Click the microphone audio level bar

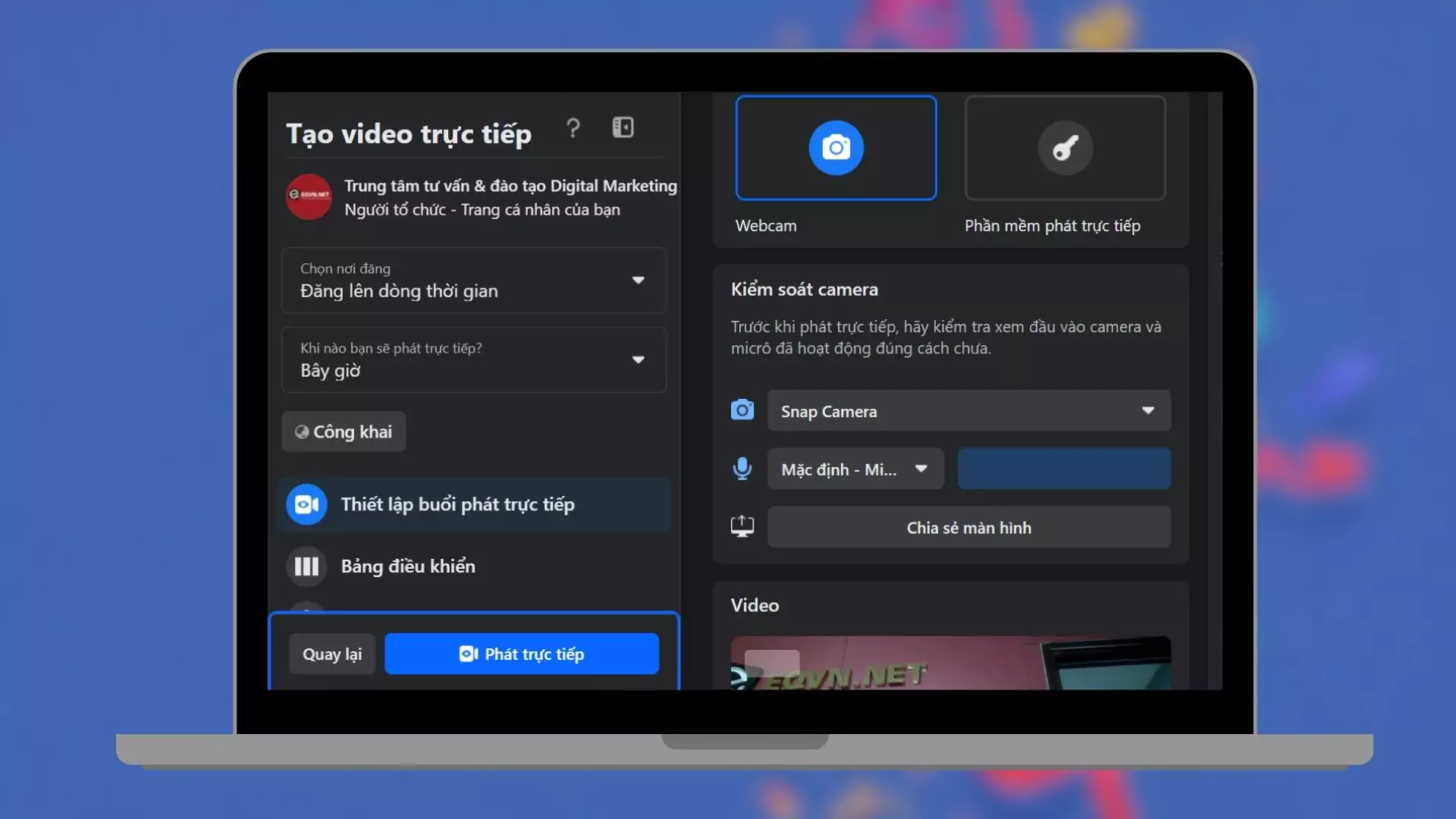click(1063, 469)
